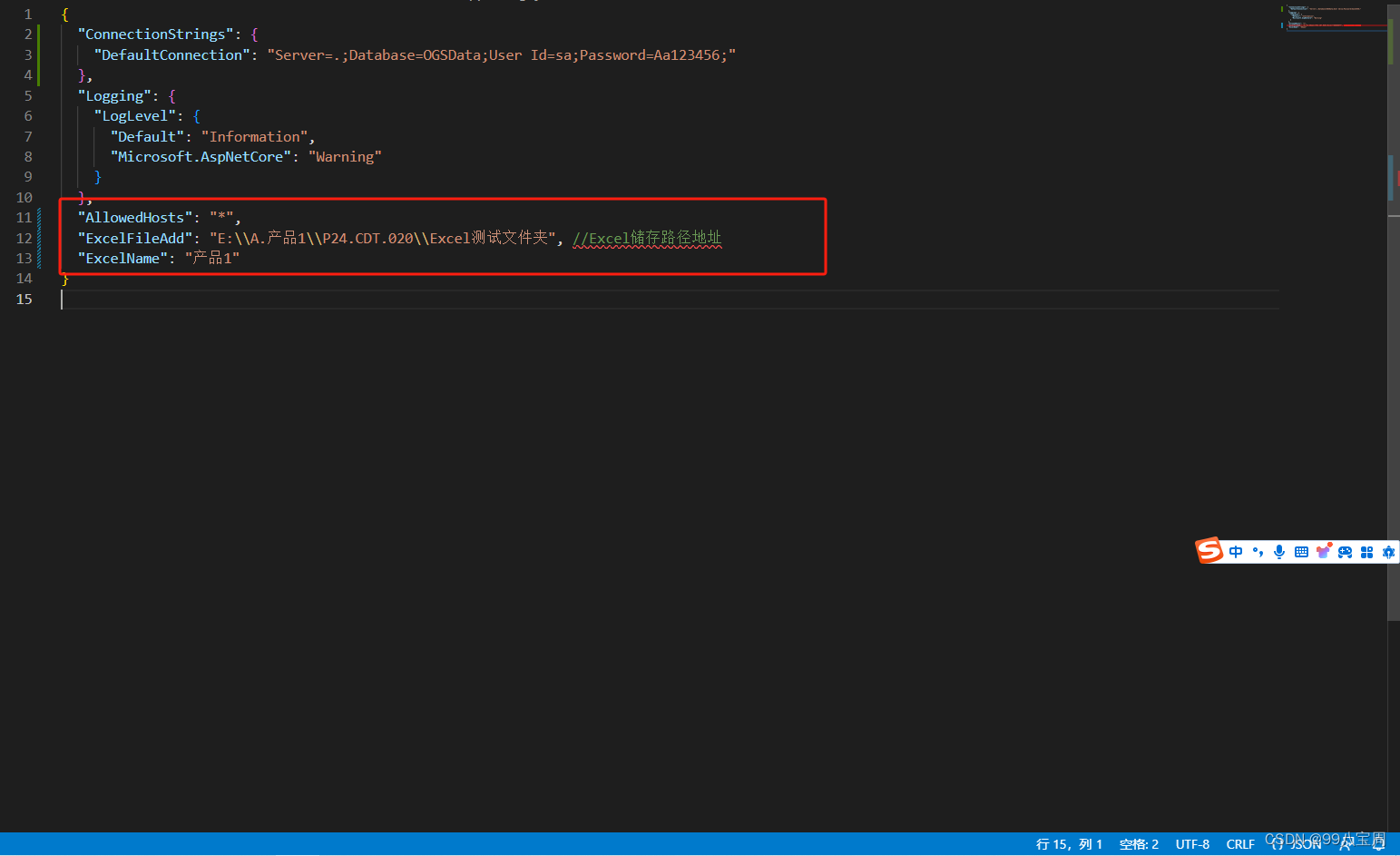The height and width of the screenshot is (856, 1400).
Task: Click the minimap code overview
Action: 1334,18
